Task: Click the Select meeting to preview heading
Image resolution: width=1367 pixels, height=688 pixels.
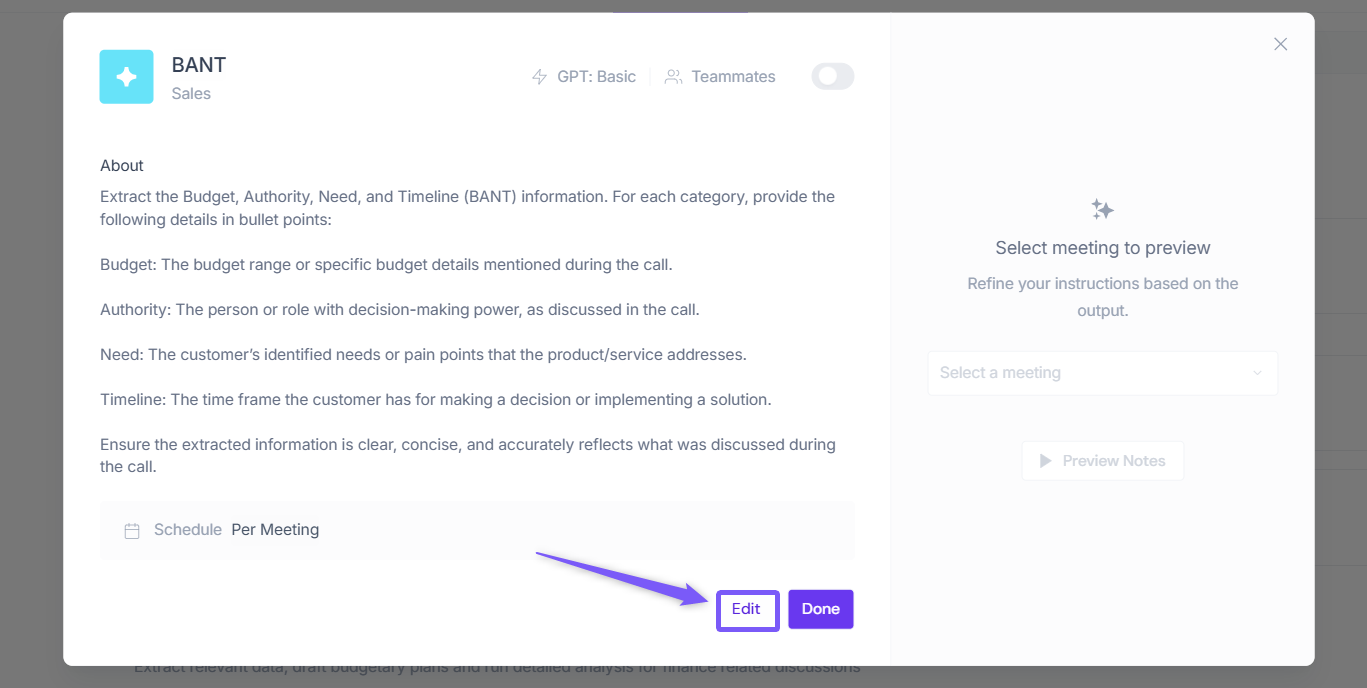Action: pos(1102,248)
